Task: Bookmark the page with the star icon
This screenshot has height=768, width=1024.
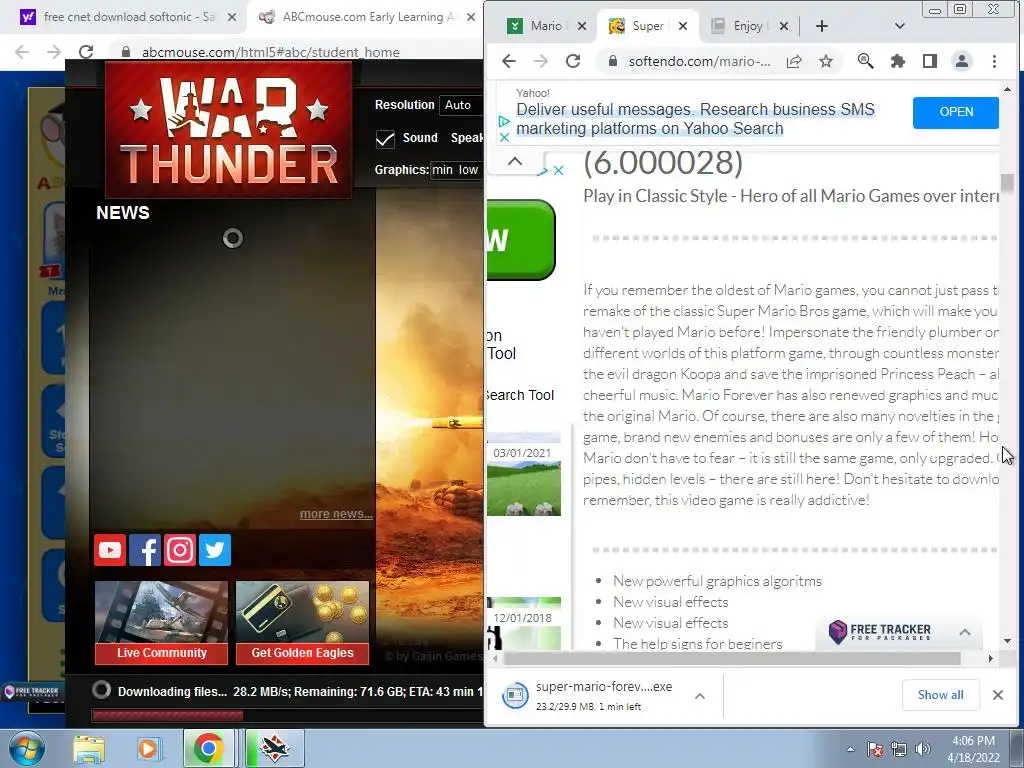Action: pos(826,61)
